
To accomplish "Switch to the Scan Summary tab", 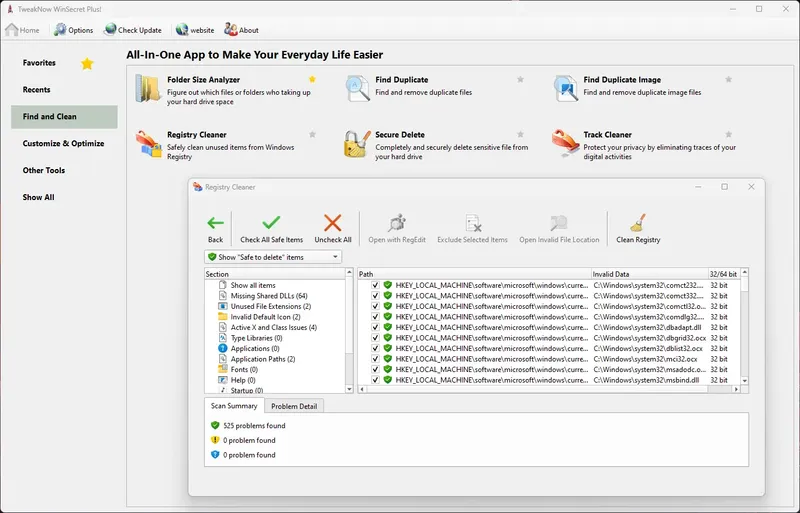I will pyautogui.click(x=234, y=406).
